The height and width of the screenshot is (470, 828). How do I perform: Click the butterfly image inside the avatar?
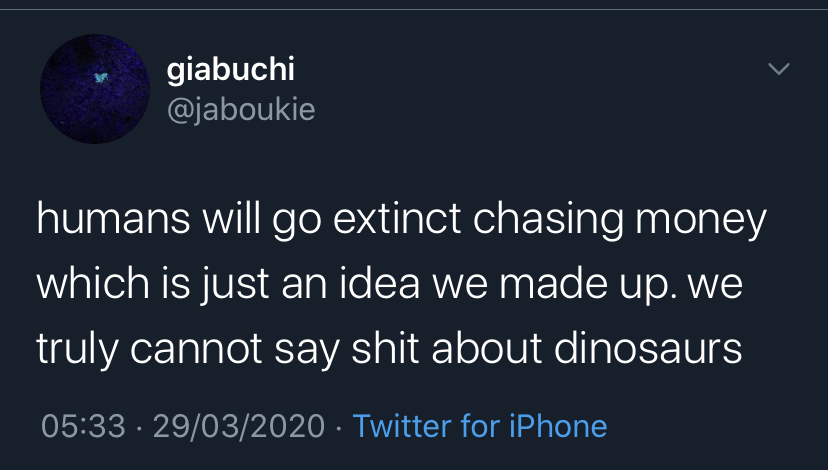click(101, 78)
